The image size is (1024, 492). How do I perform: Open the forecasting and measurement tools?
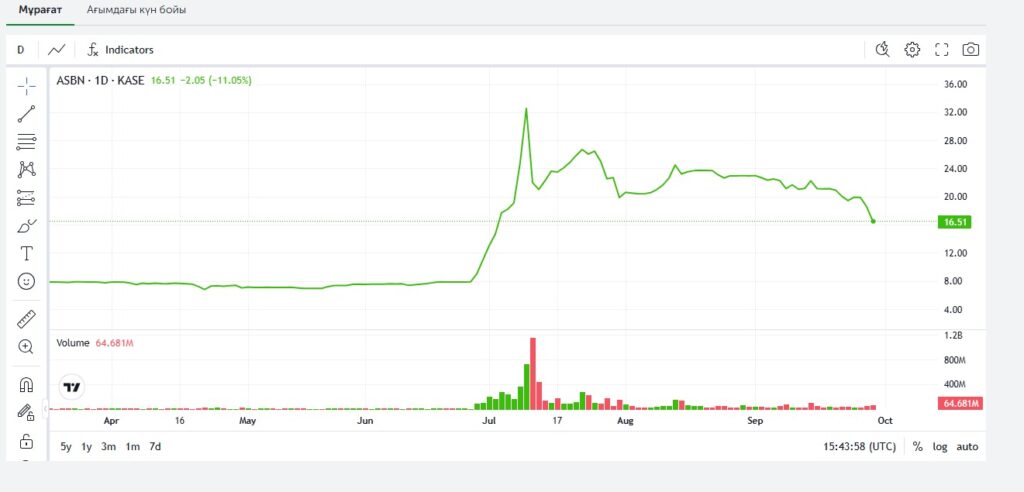(x=27, y=198)
